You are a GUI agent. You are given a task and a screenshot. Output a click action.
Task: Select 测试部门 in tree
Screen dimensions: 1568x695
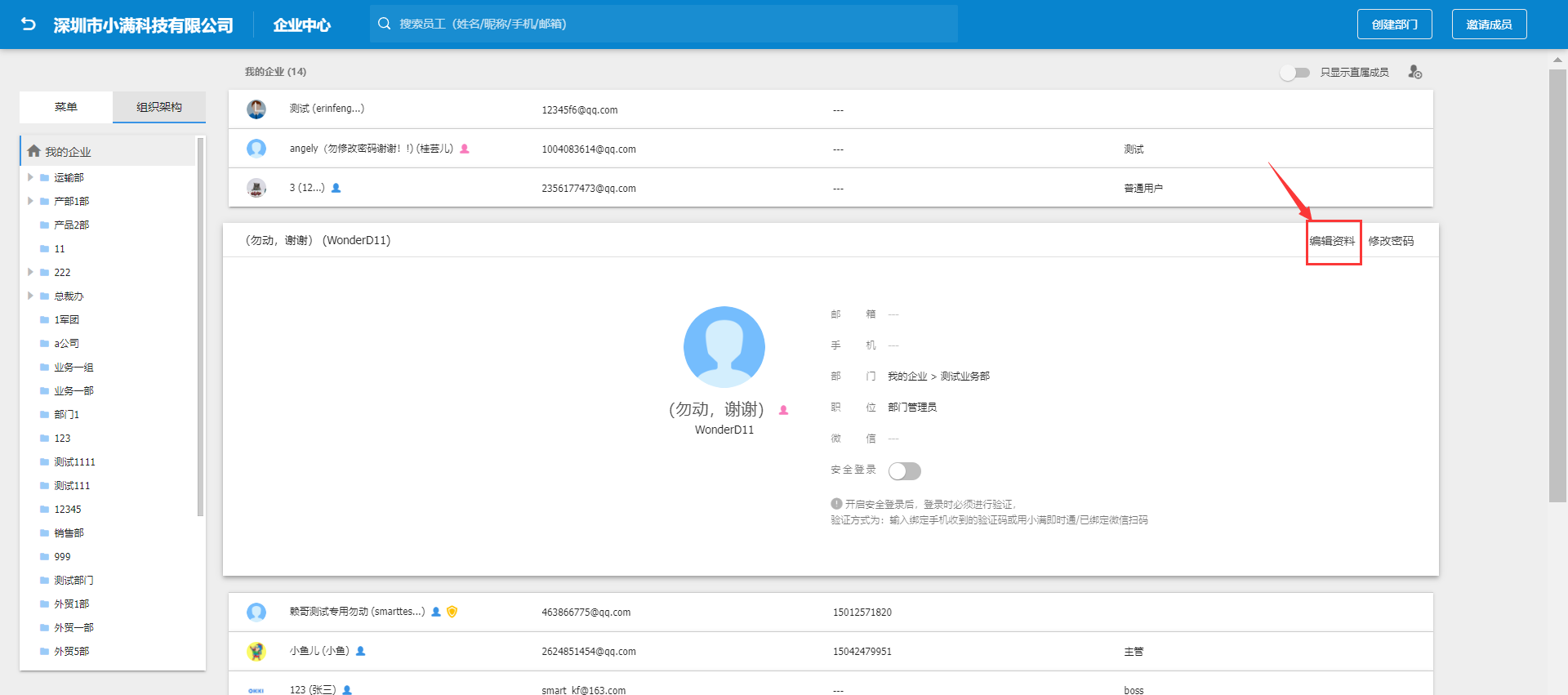(x=73, y=580)
